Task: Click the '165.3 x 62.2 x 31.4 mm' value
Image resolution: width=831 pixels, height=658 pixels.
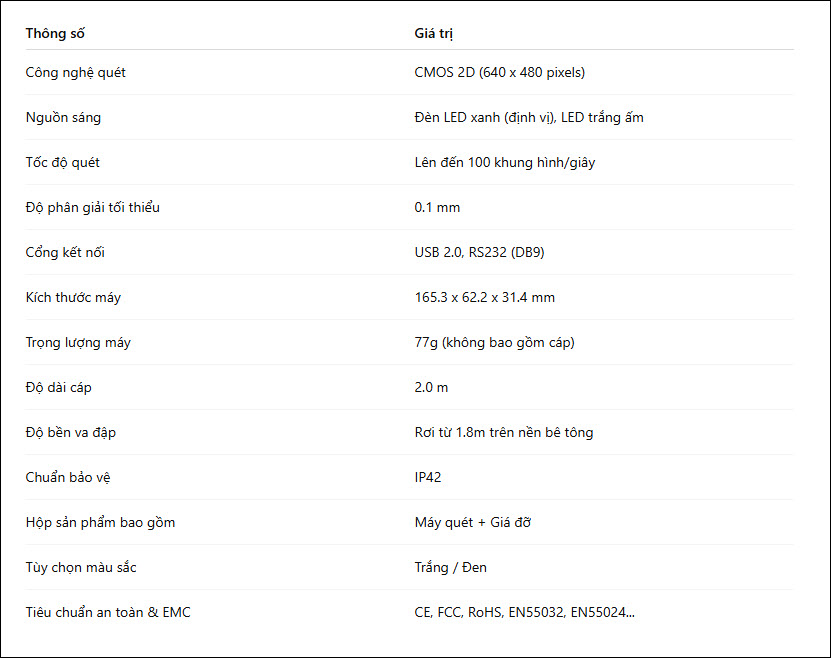Action: (484, 298)
